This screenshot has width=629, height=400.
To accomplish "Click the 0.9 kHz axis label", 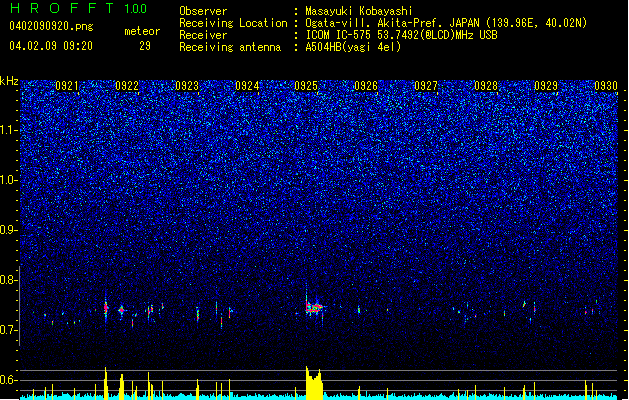I will pos(9,230).
